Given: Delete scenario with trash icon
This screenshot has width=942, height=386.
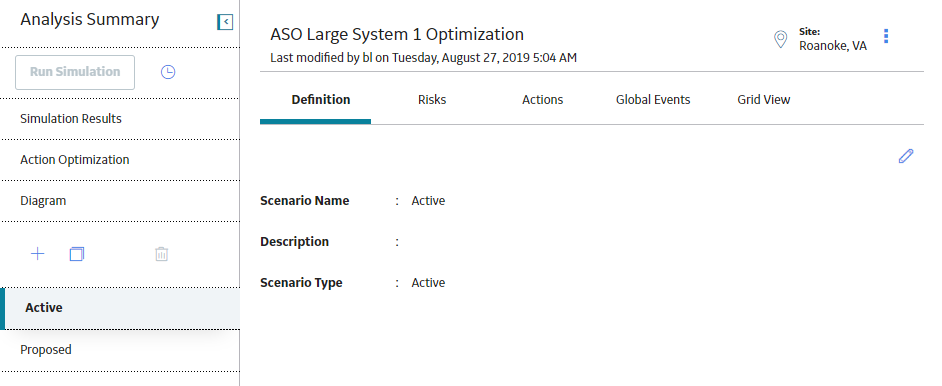Looking at the screenshot, I should pos(162,254).
